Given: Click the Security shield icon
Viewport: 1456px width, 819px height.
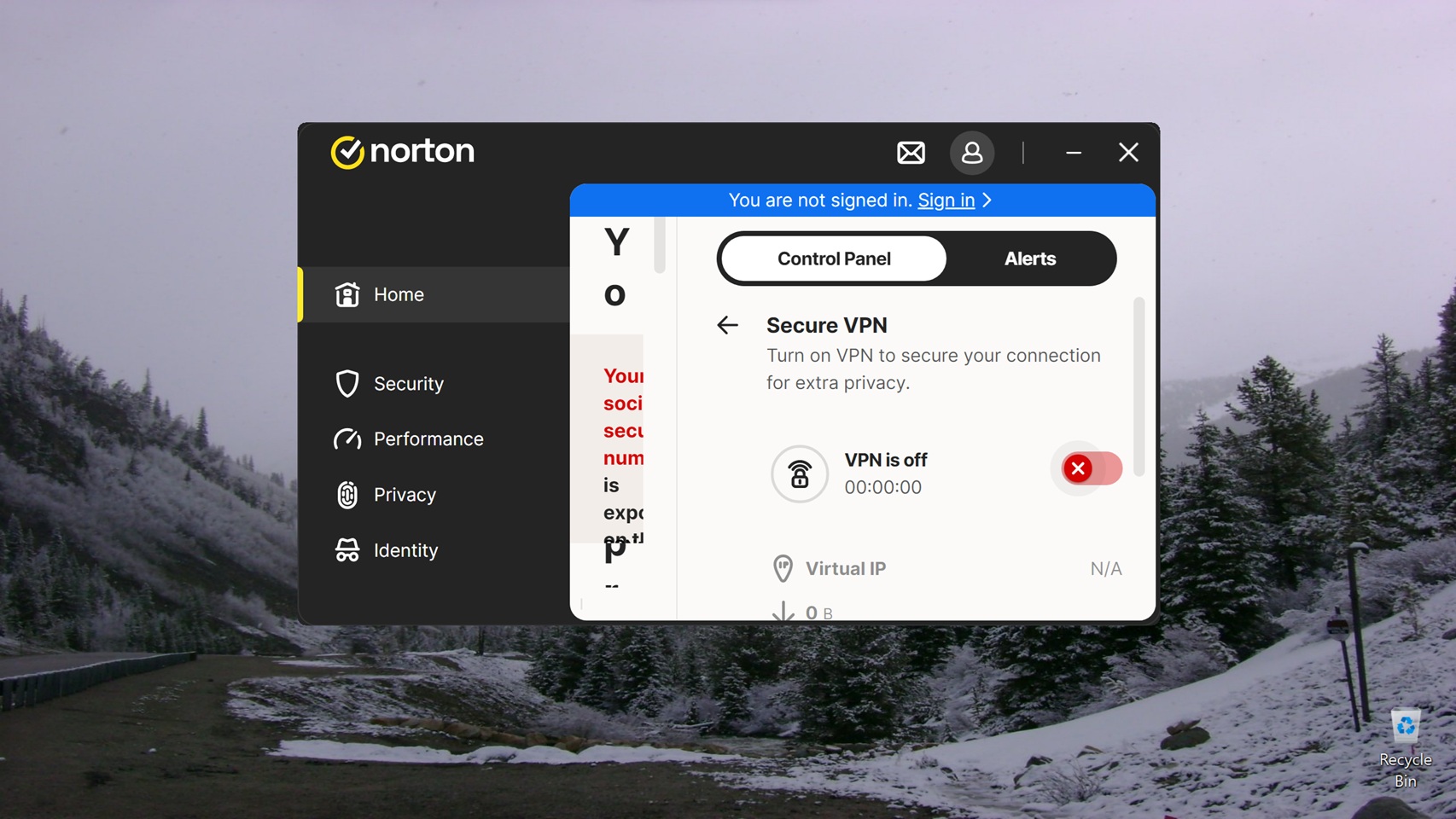Looking at the screenshot, I should pyautogui.click(x=347, y=384).
